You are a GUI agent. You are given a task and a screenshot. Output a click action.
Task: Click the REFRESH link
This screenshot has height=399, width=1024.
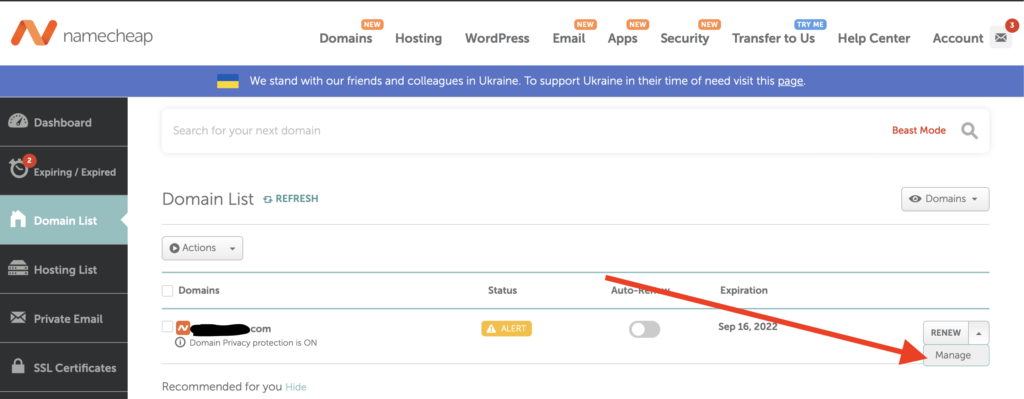(x=291, y=199)
